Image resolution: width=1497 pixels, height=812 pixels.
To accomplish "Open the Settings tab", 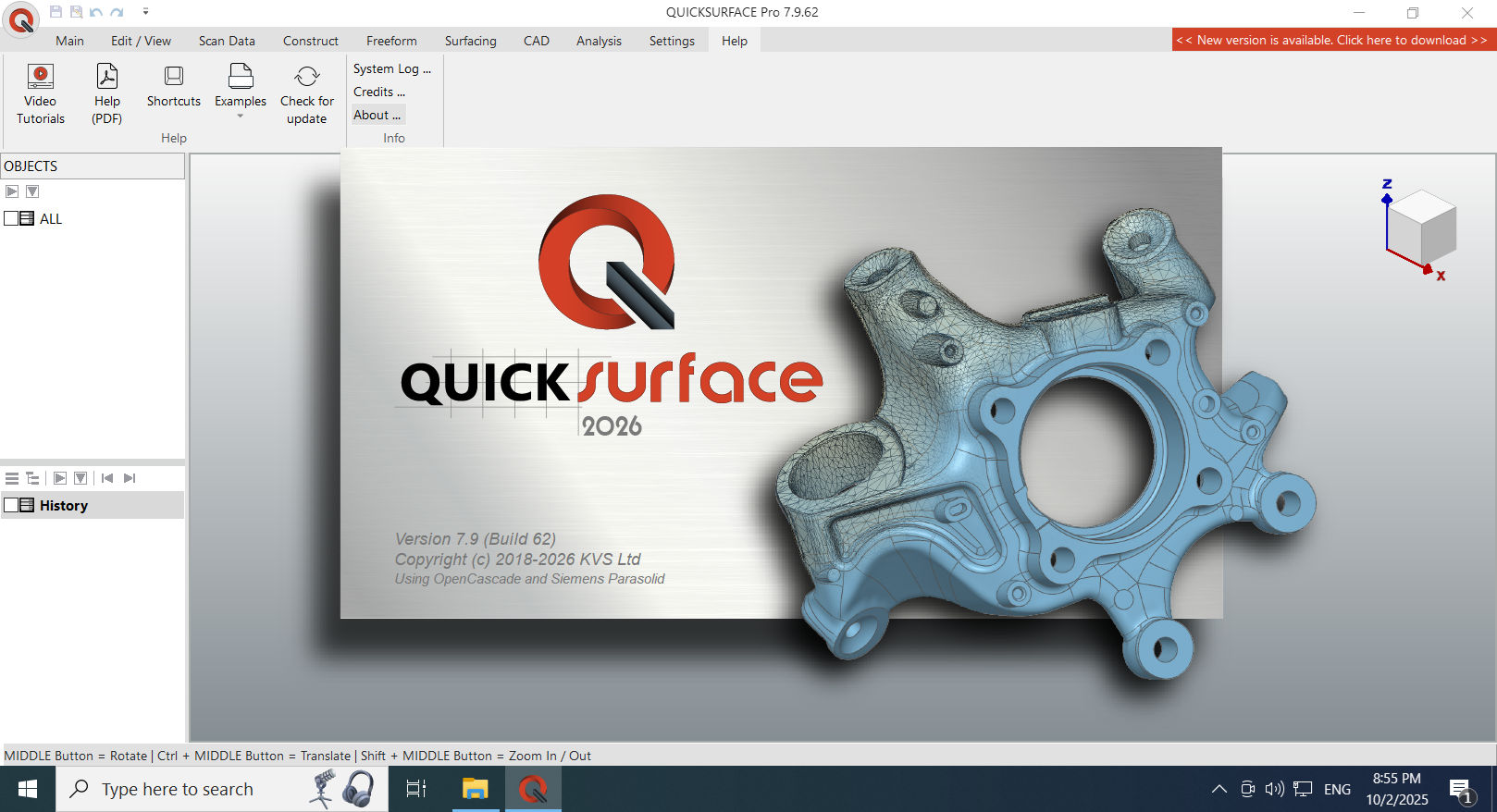I will coord(672,41).
